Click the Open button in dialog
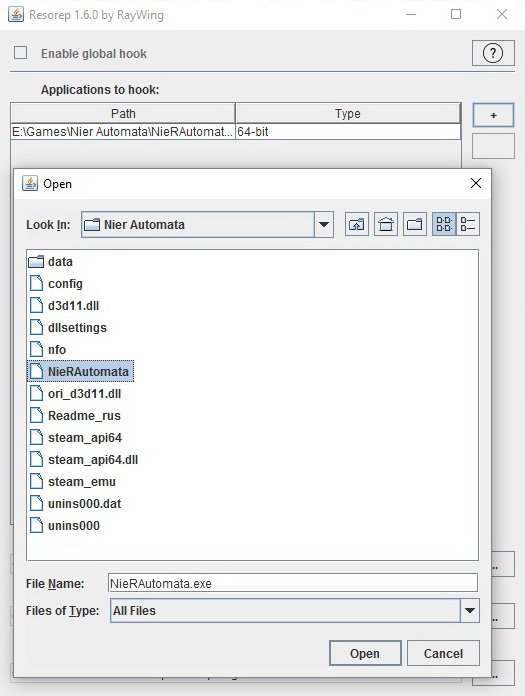Image resolution: width=525 pixels, height=696 pixels. [365, 653]
